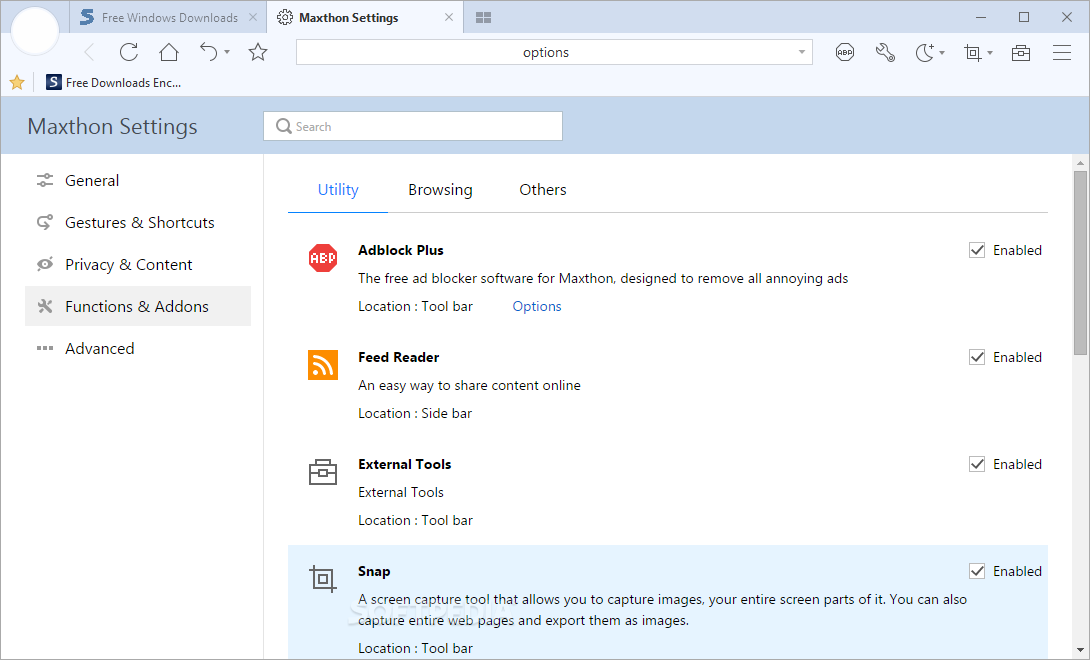Toggle Snap Enabled checkbox
The image size is (1090, 660).
(977, 572)
